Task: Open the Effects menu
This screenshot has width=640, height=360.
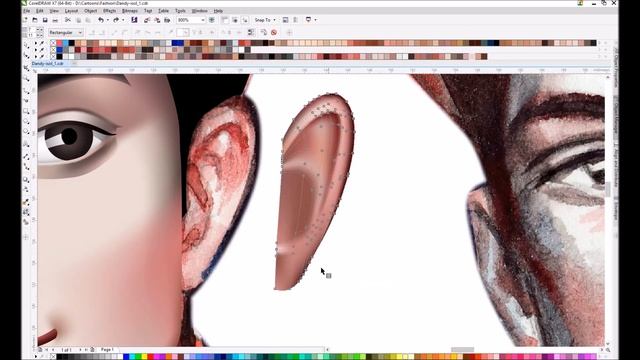Action: coord(109,11)
